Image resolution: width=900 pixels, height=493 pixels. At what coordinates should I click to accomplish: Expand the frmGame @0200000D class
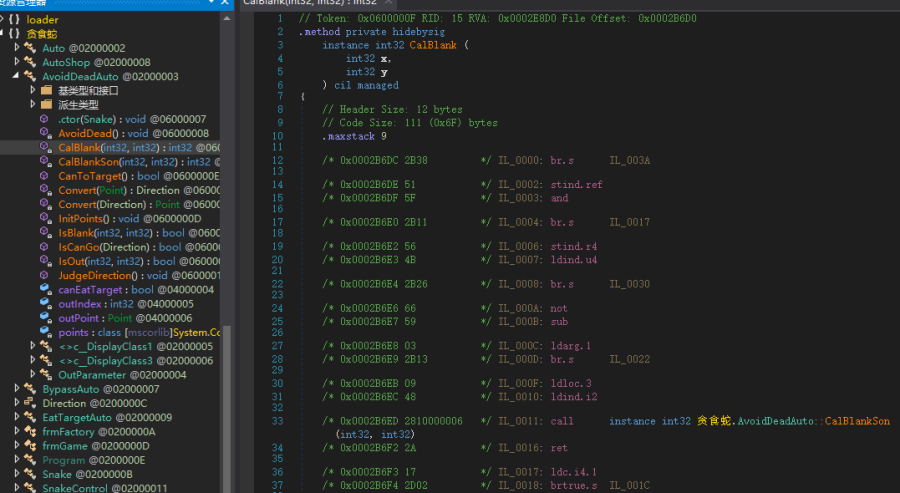coord(17,445)
